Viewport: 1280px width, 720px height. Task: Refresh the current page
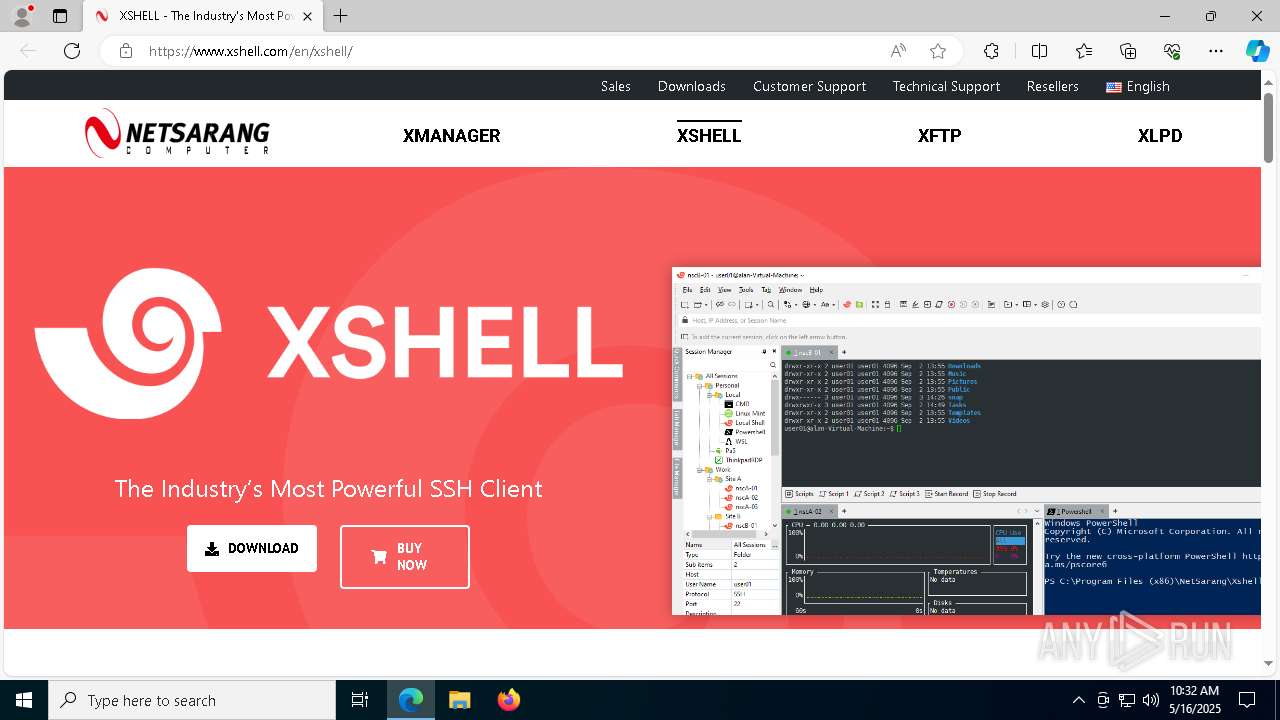[72, 51]
